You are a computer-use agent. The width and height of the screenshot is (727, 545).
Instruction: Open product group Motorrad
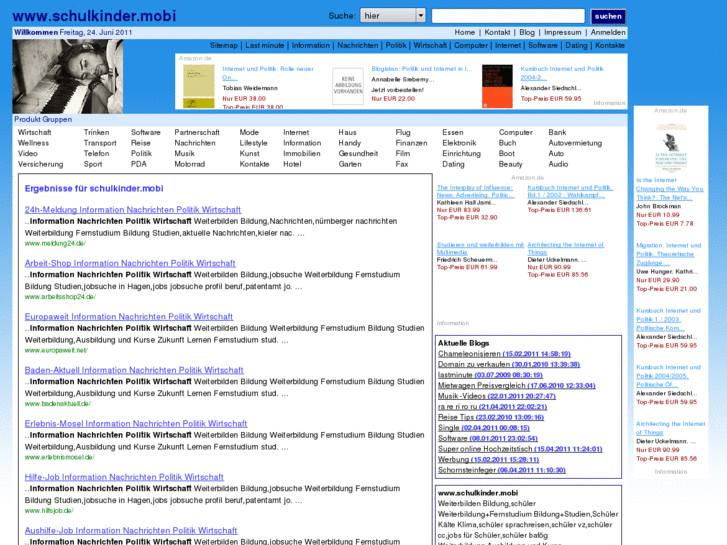coord(190,164)
